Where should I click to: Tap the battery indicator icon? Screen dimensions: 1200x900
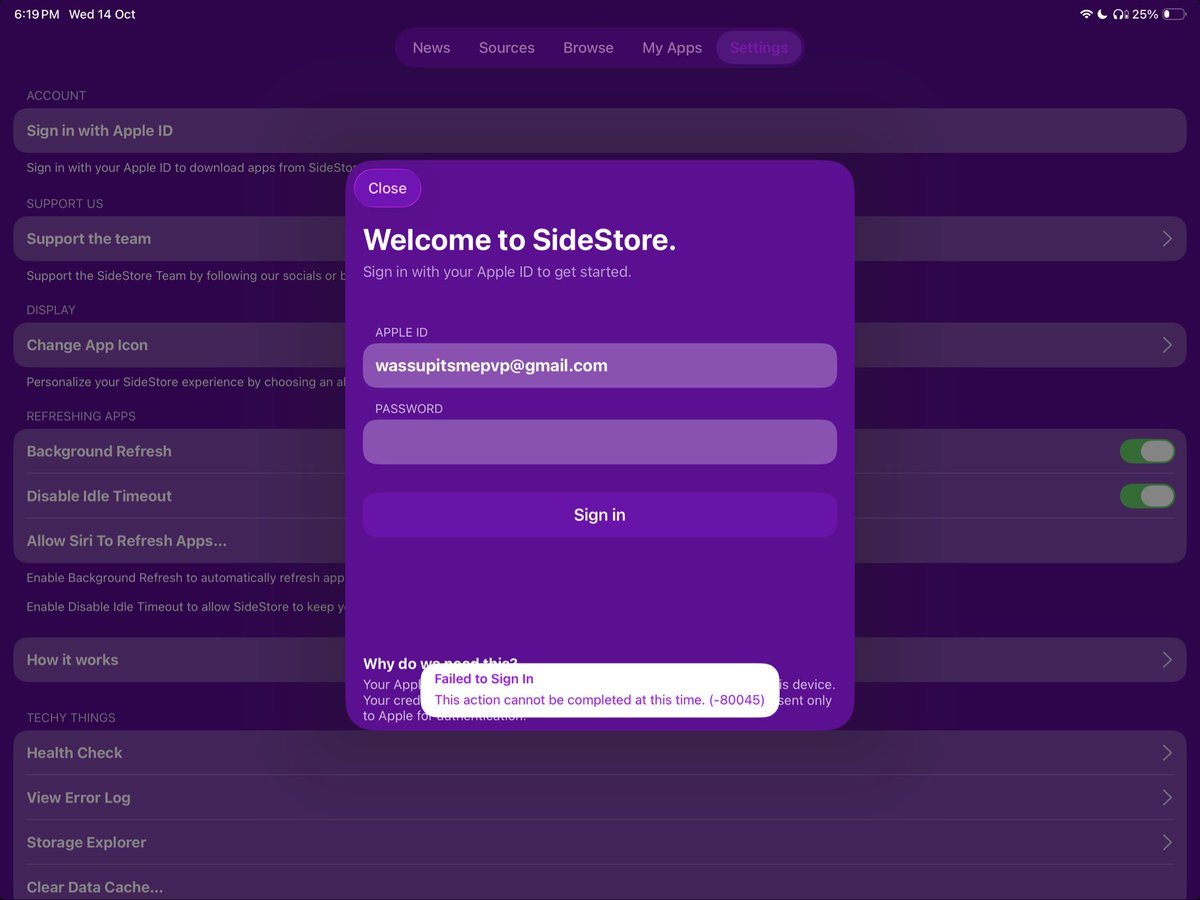1173,14
